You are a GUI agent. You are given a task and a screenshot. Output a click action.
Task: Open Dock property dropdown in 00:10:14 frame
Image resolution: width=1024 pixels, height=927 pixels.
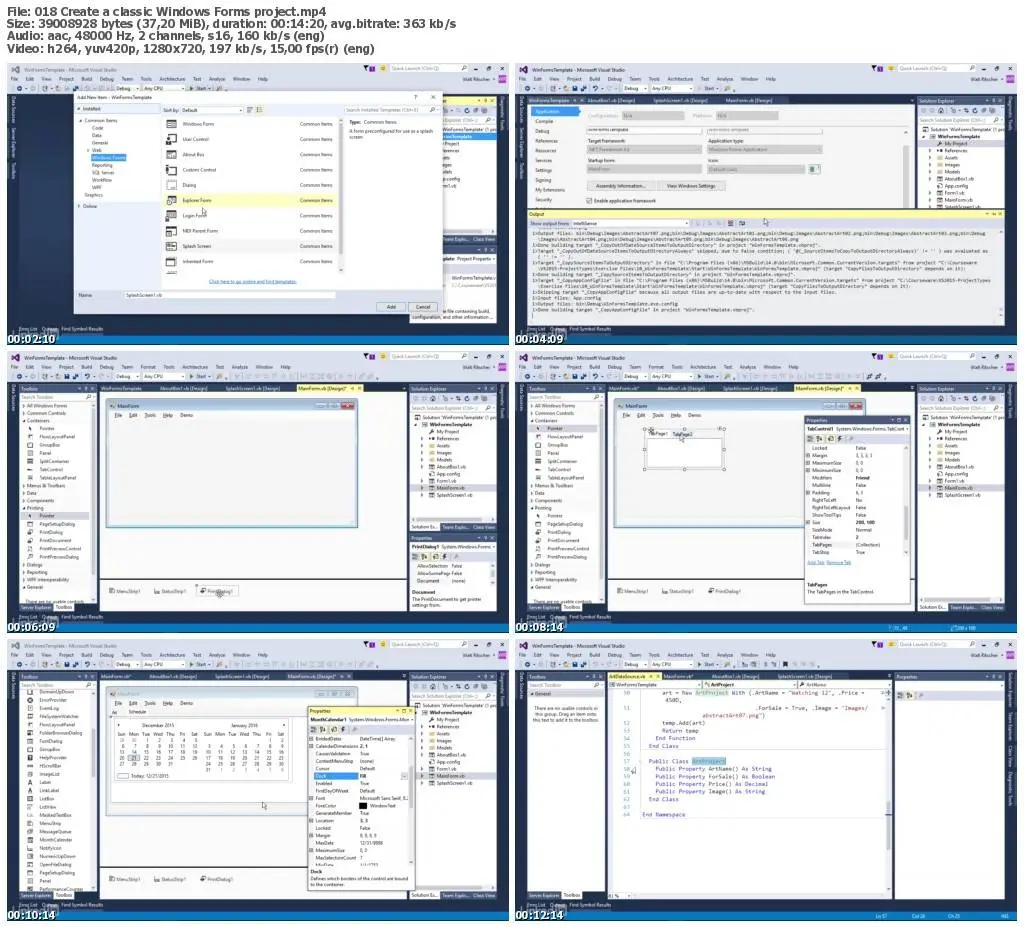tap(404, 776)
